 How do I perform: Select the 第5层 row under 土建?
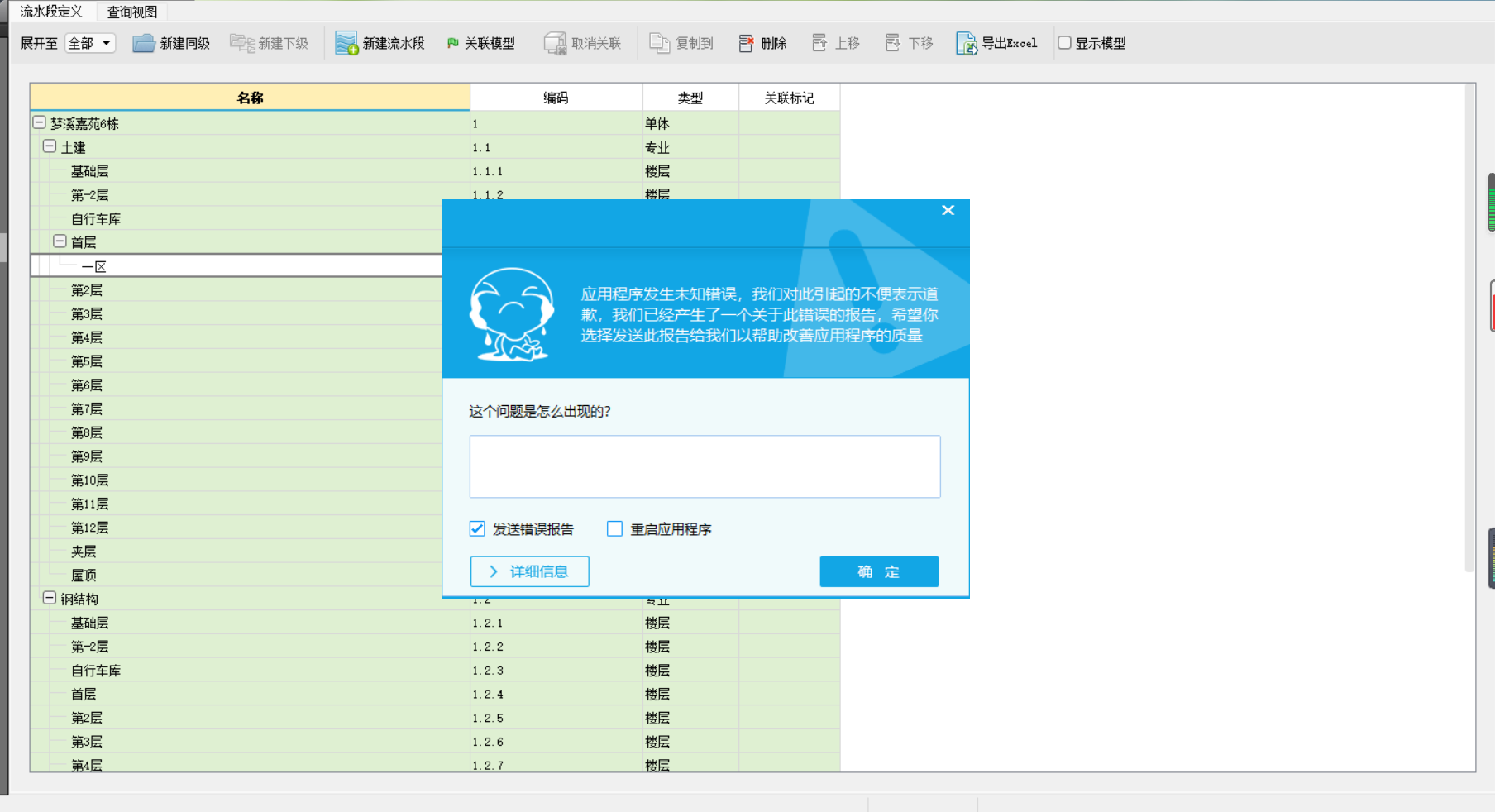(236, 361)
